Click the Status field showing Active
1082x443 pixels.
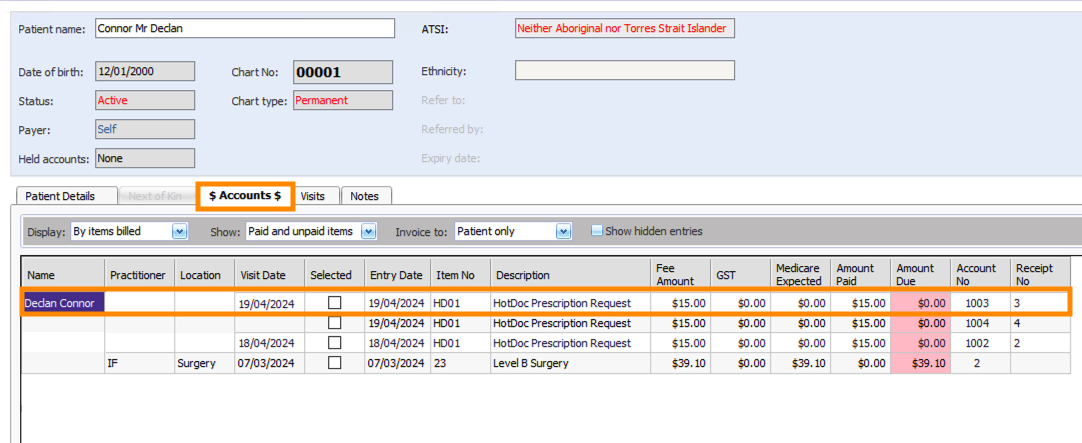[x=145, y=100]
